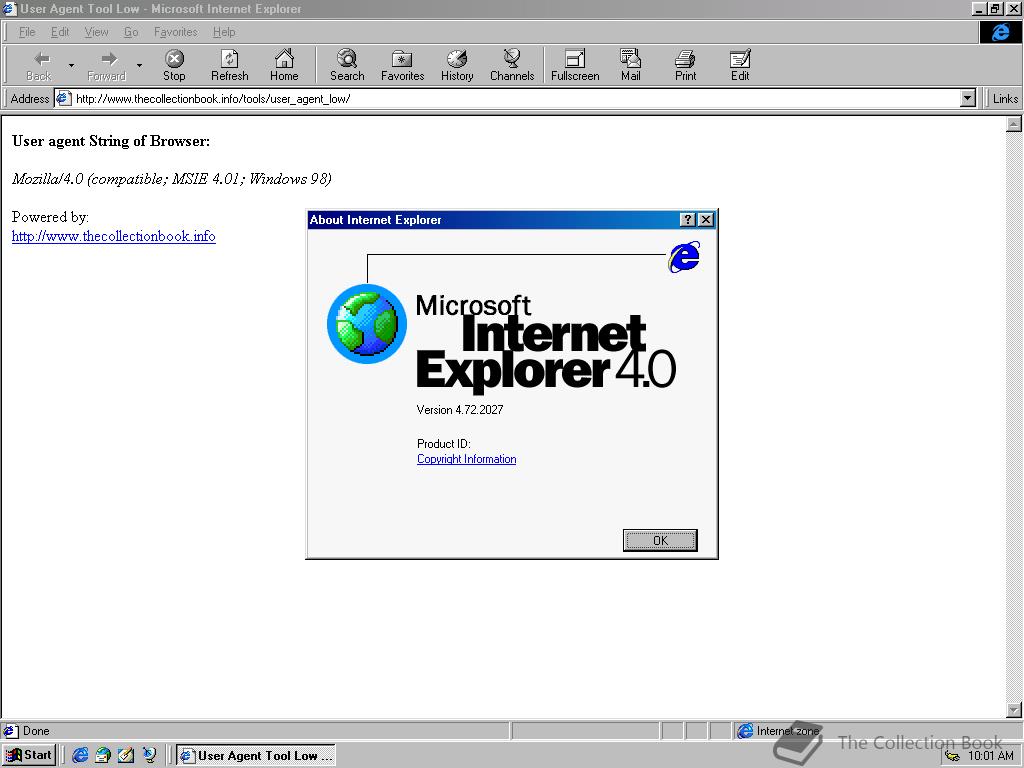This screenshot has width=1024, height=768.
Task: Open the Edit menu
Action: coord(60,32)
